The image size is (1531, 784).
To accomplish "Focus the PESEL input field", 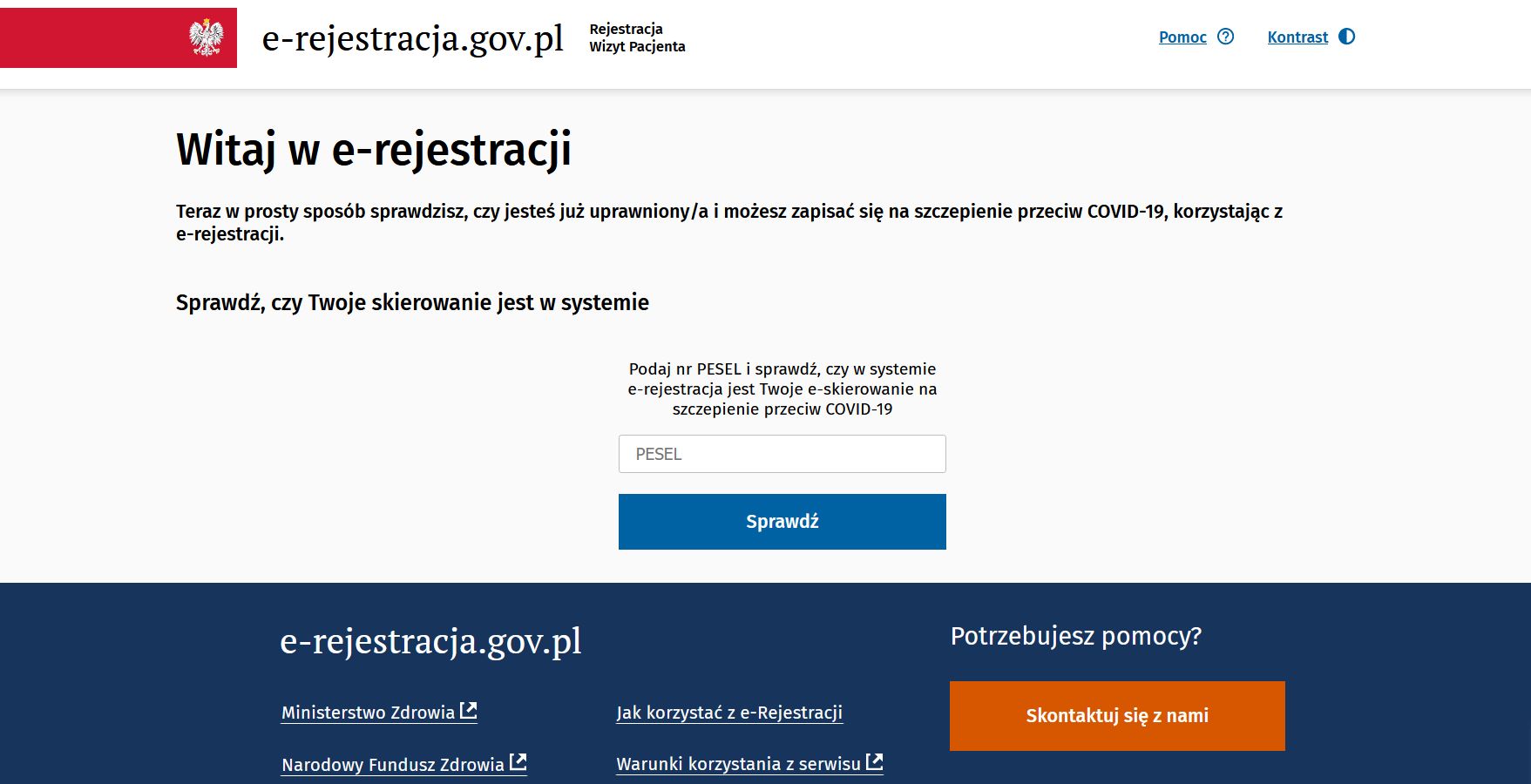I will (x=782, y=454).
